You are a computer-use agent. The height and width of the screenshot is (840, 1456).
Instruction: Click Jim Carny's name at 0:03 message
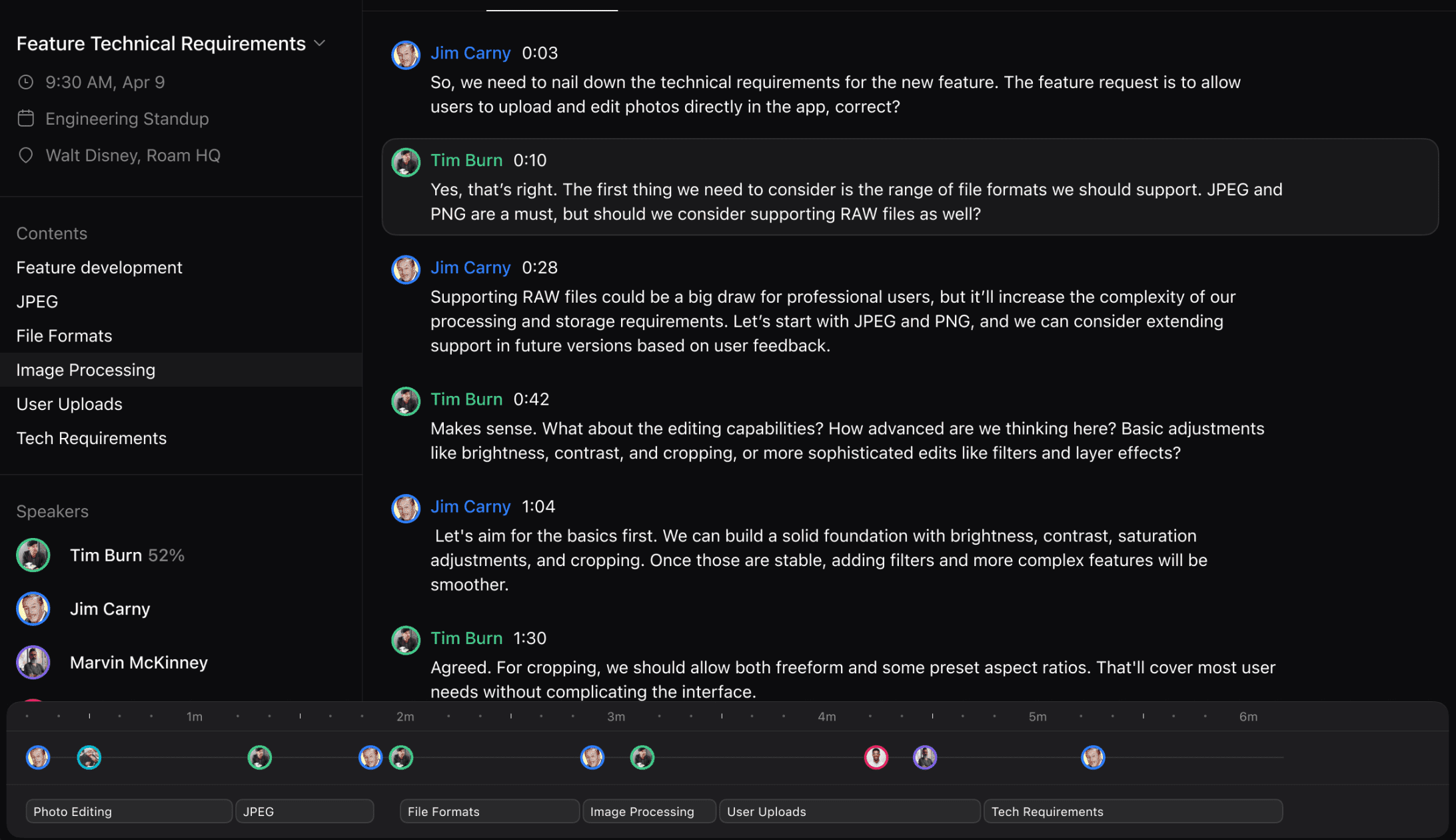[470, 53]
